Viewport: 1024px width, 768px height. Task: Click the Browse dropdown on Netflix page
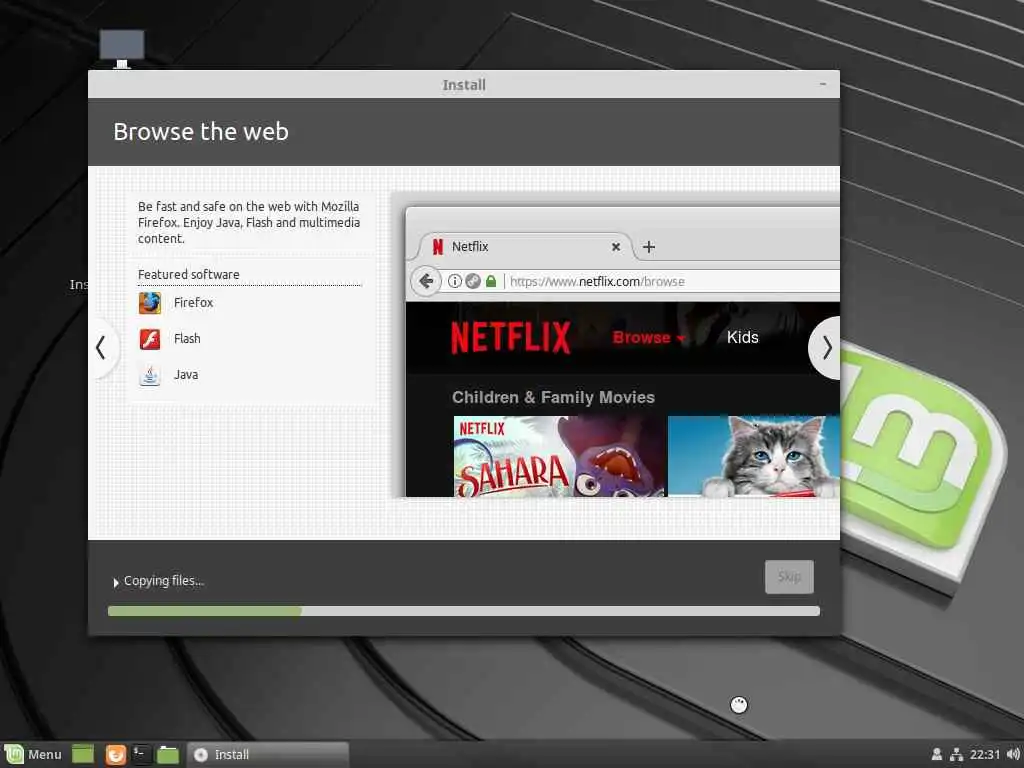(x=648, y=338)
